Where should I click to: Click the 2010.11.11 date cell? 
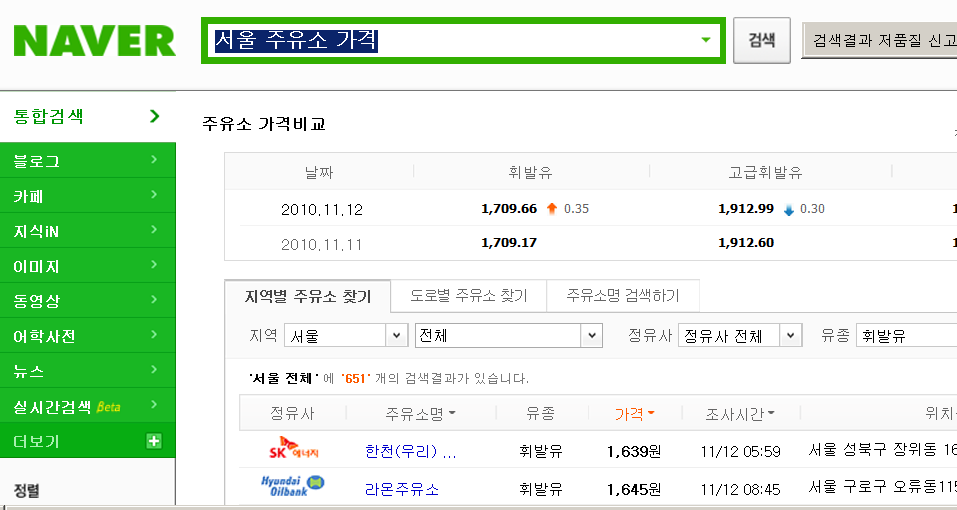(322, 245)
